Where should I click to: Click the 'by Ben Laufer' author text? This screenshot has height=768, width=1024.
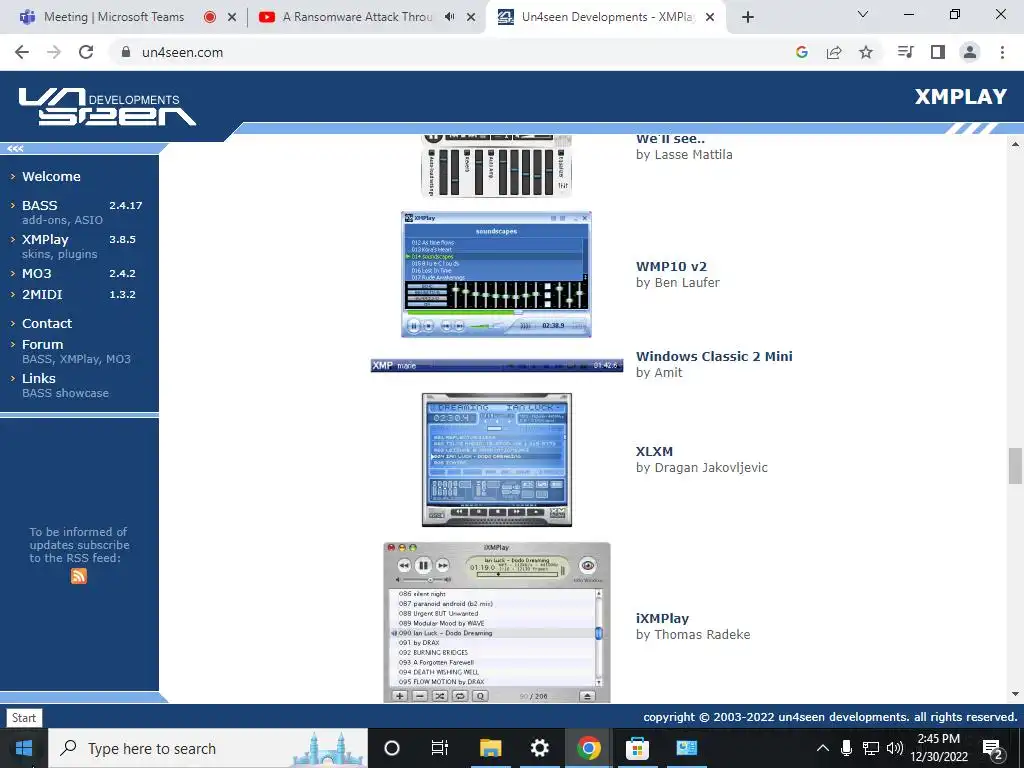[x=678, y=283]
